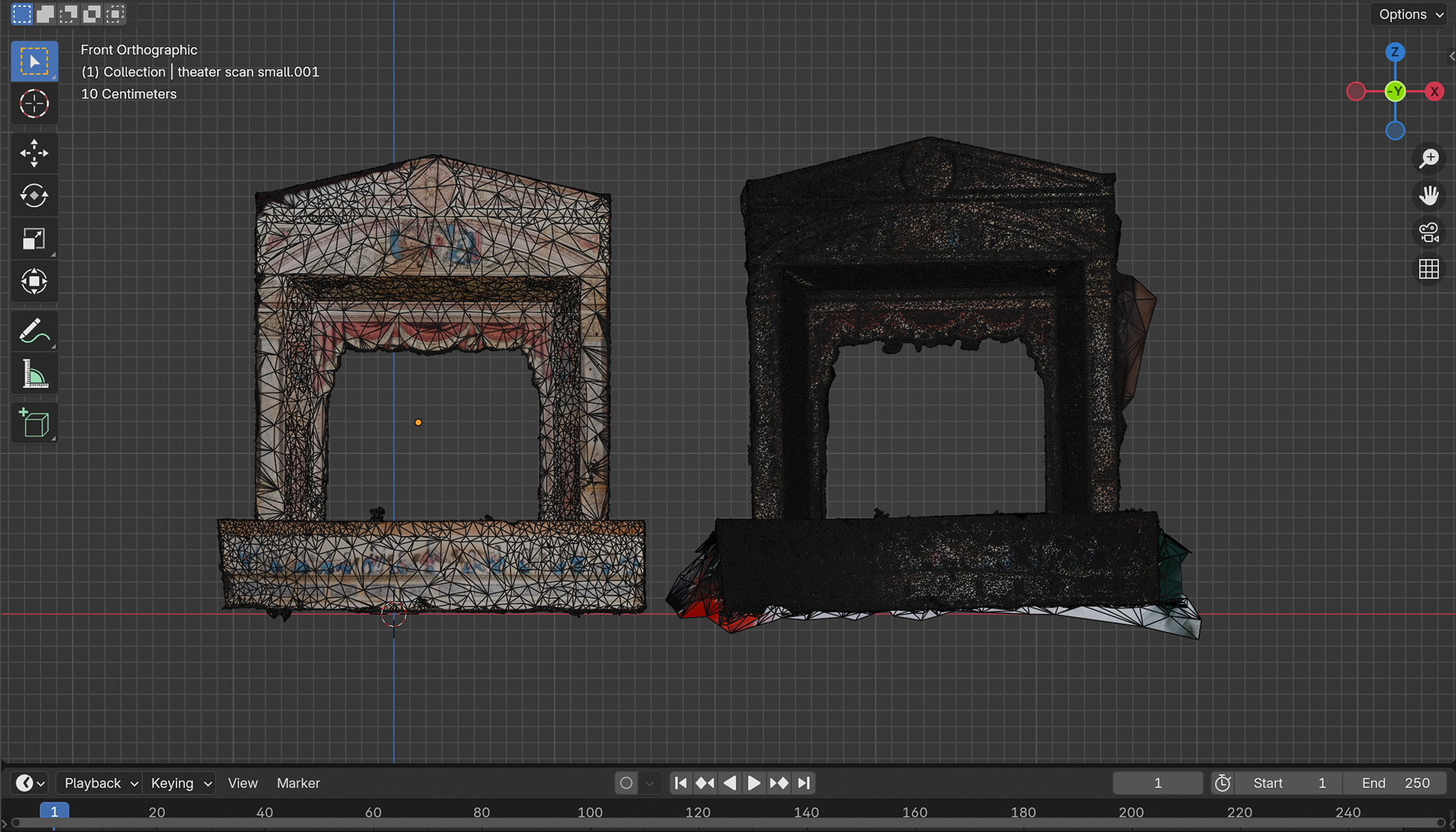Click the End frame field
The image size is (1456, 832).
click(1395, 783)
